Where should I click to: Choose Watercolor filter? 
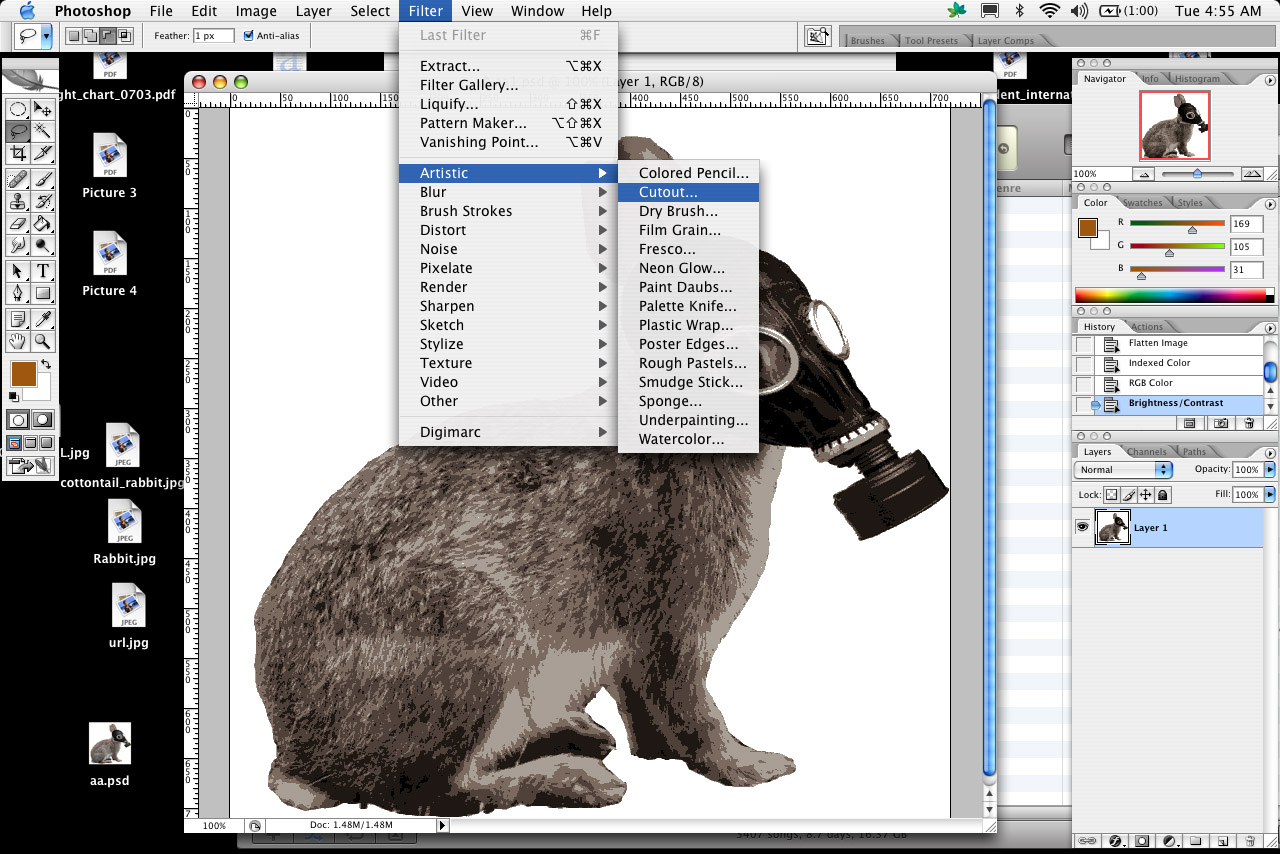click(688, 439)
